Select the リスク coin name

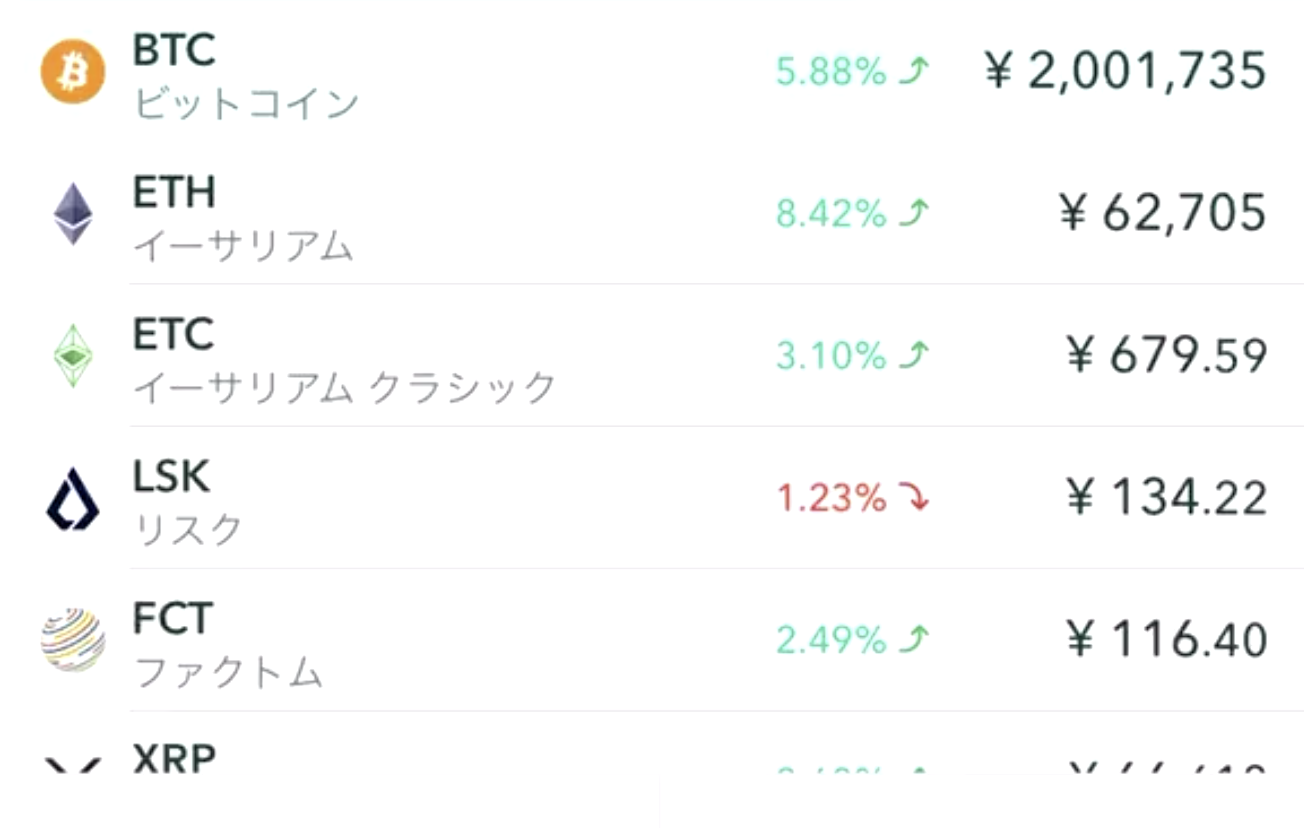188,529
